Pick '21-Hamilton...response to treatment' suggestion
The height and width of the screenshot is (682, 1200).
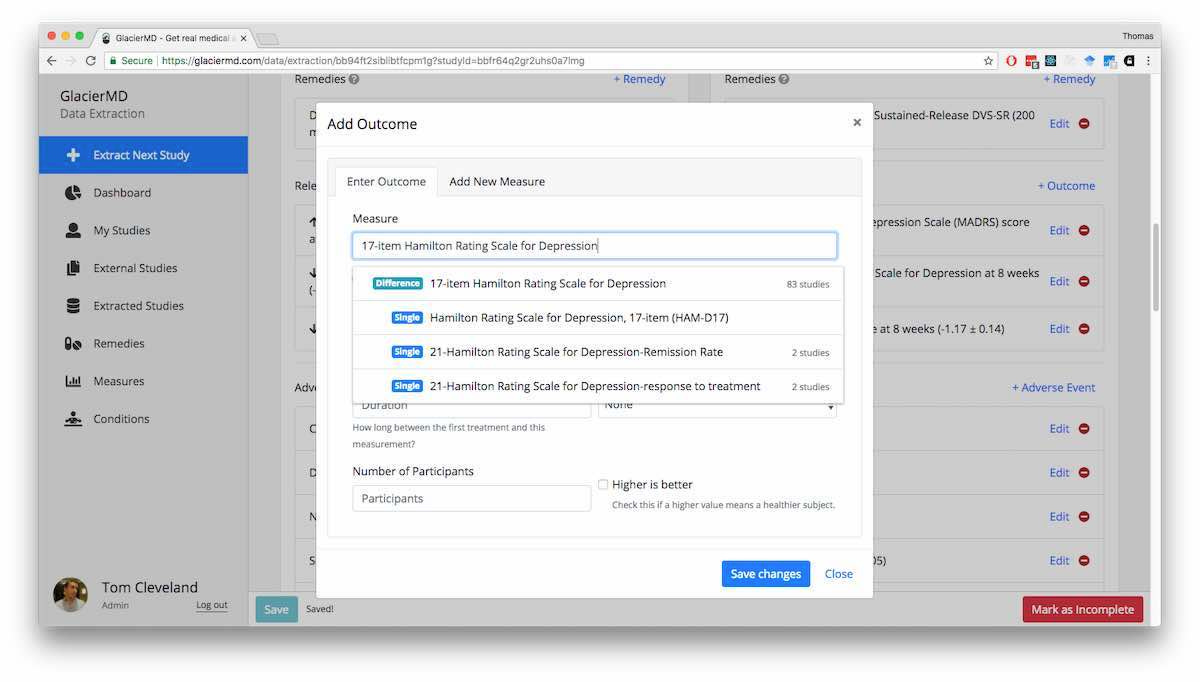click(x=598, y=386)
